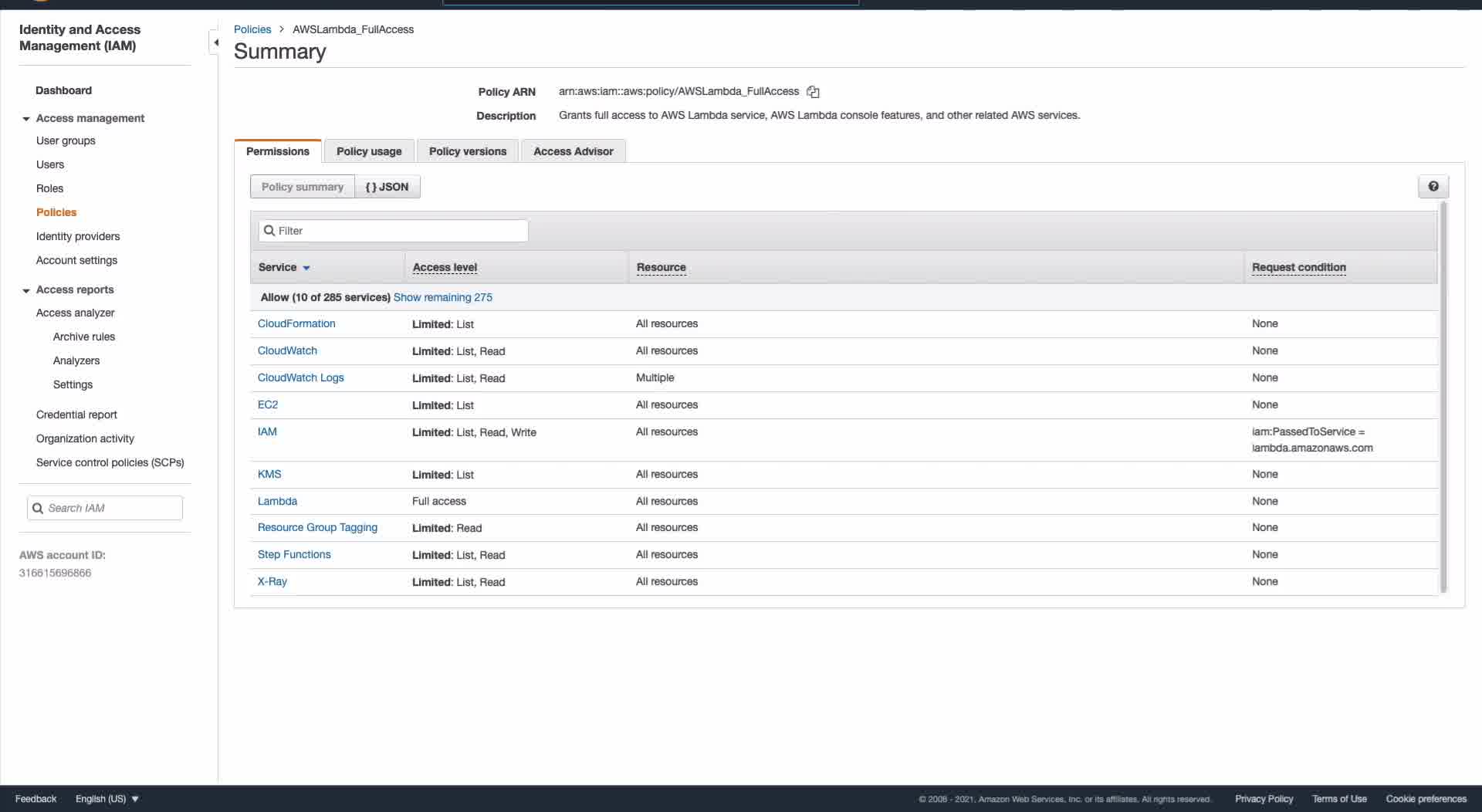The width and height of the screenshot is (1482, 812).
Task: Click the policy description text
Action: [819, 115]
